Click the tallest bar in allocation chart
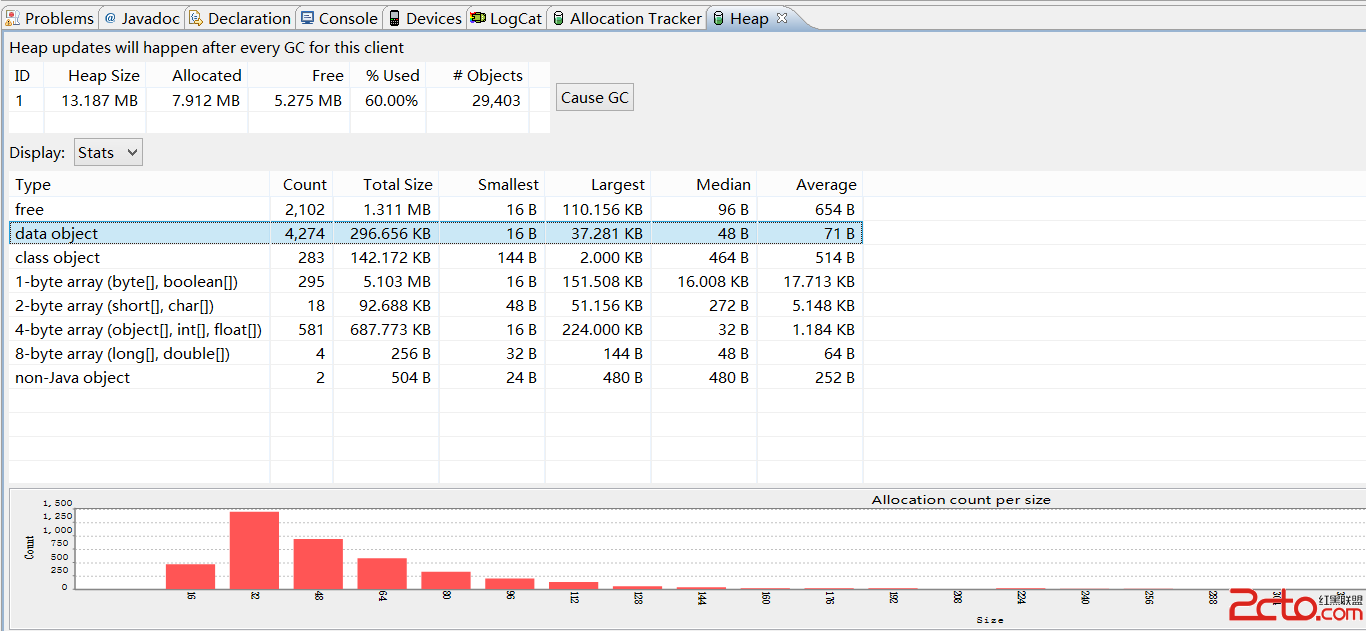The image size is (1366, 631). [254, 550]
